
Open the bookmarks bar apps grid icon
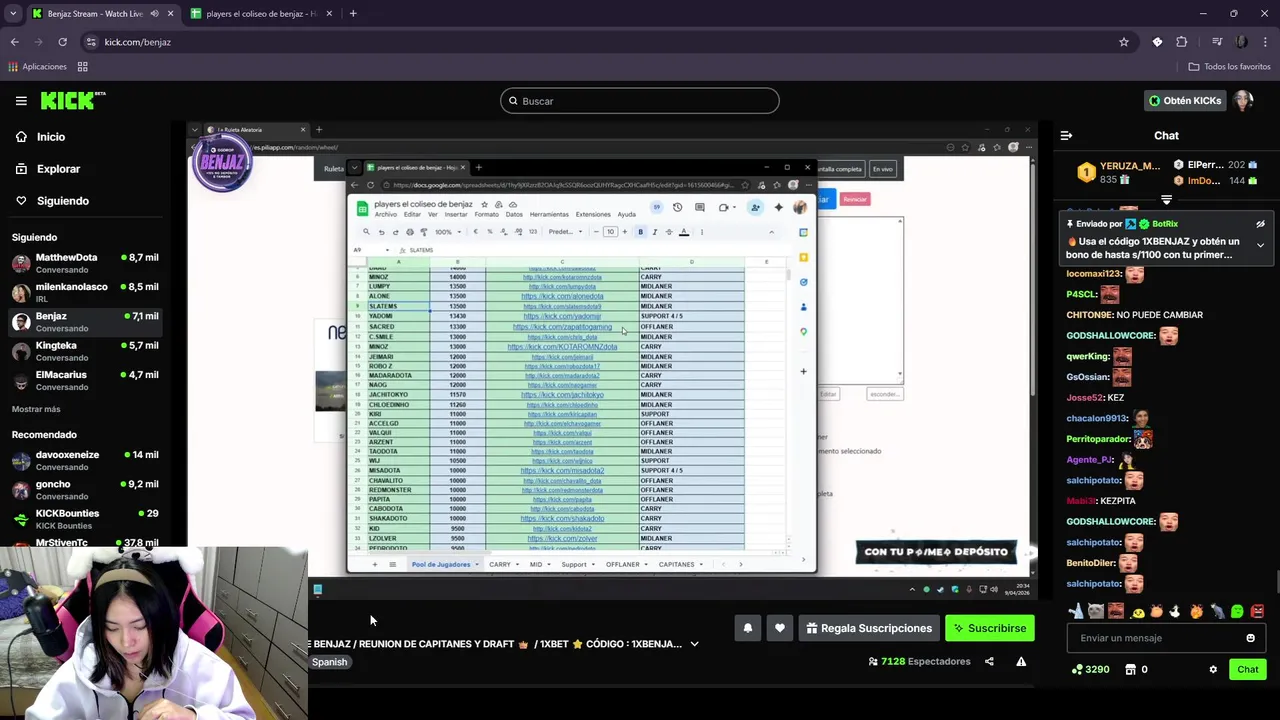(x=82, y=67)
